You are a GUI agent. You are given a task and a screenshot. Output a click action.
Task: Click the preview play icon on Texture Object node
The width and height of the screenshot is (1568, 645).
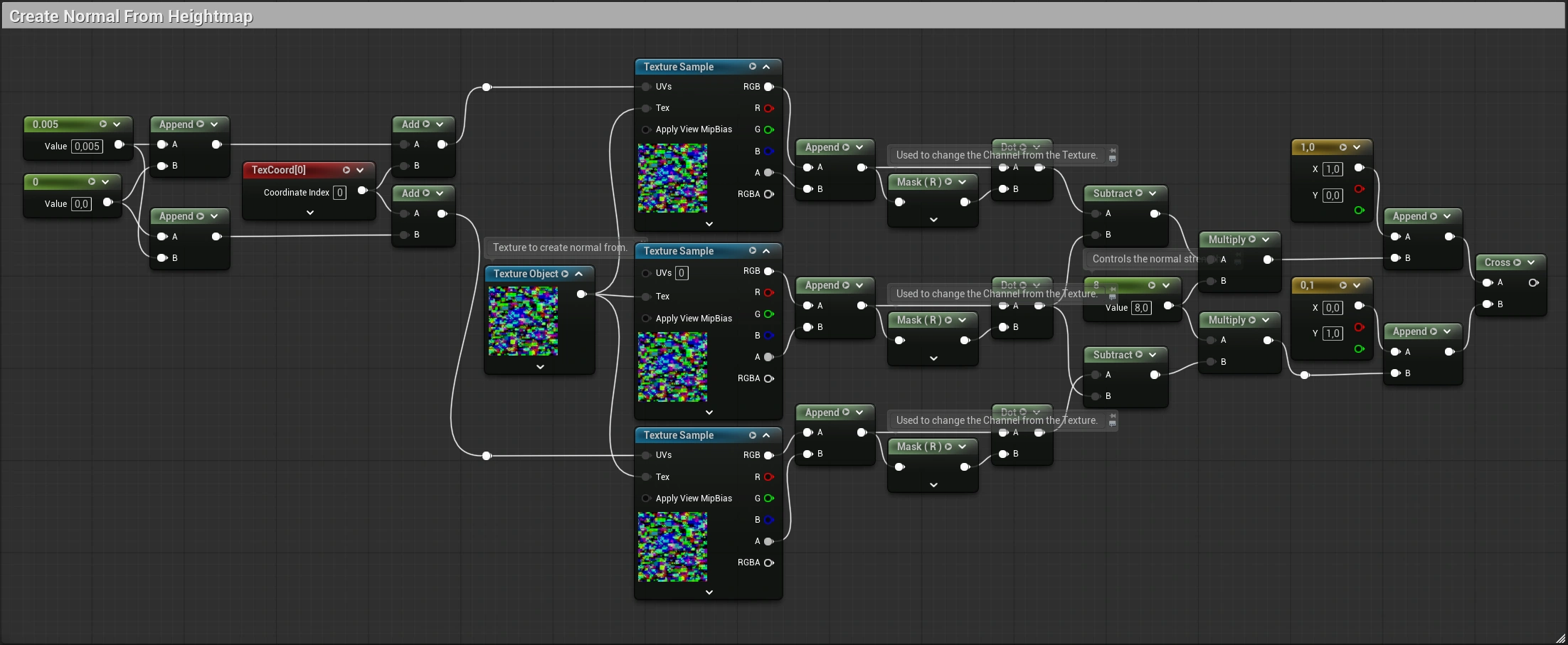pos(565,274)
